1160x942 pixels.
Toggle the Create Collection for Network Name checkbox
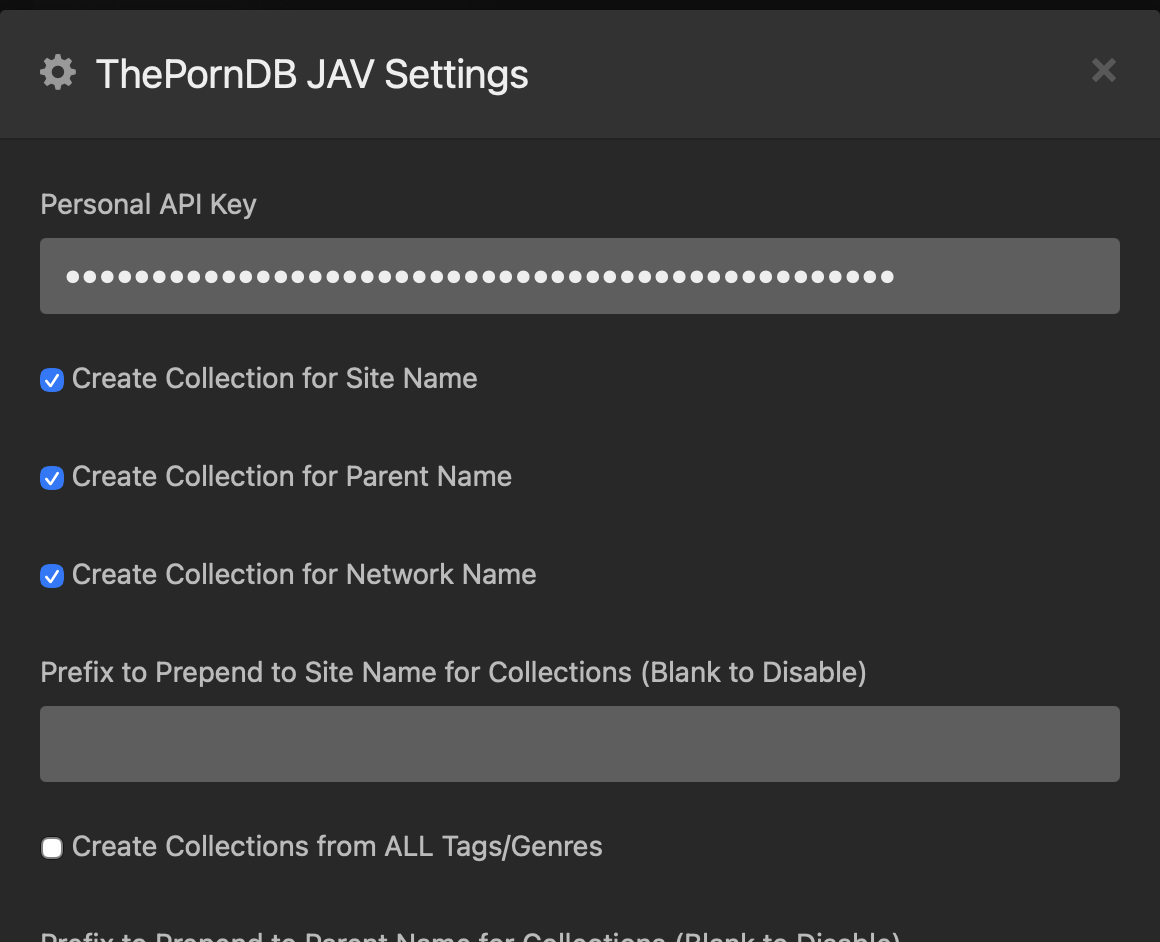pyautogui.click(x=52, y=576)
